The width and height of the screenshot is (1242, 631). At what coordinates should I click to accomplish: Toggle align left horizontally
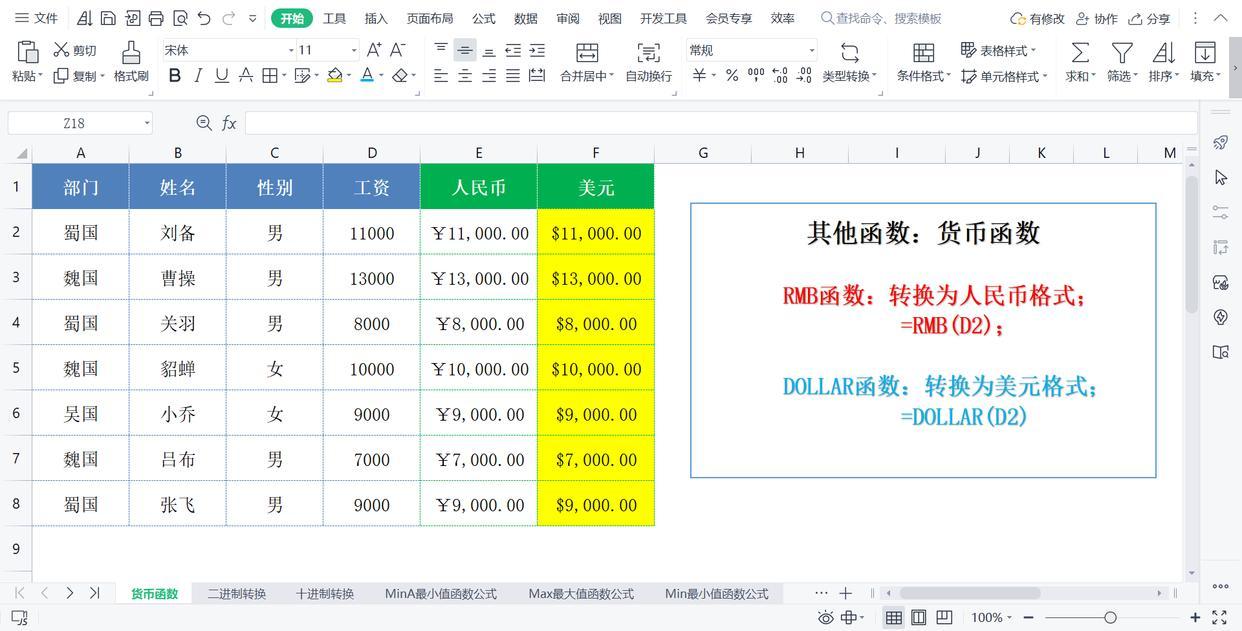pyautogui.click(x=441, y=75)
